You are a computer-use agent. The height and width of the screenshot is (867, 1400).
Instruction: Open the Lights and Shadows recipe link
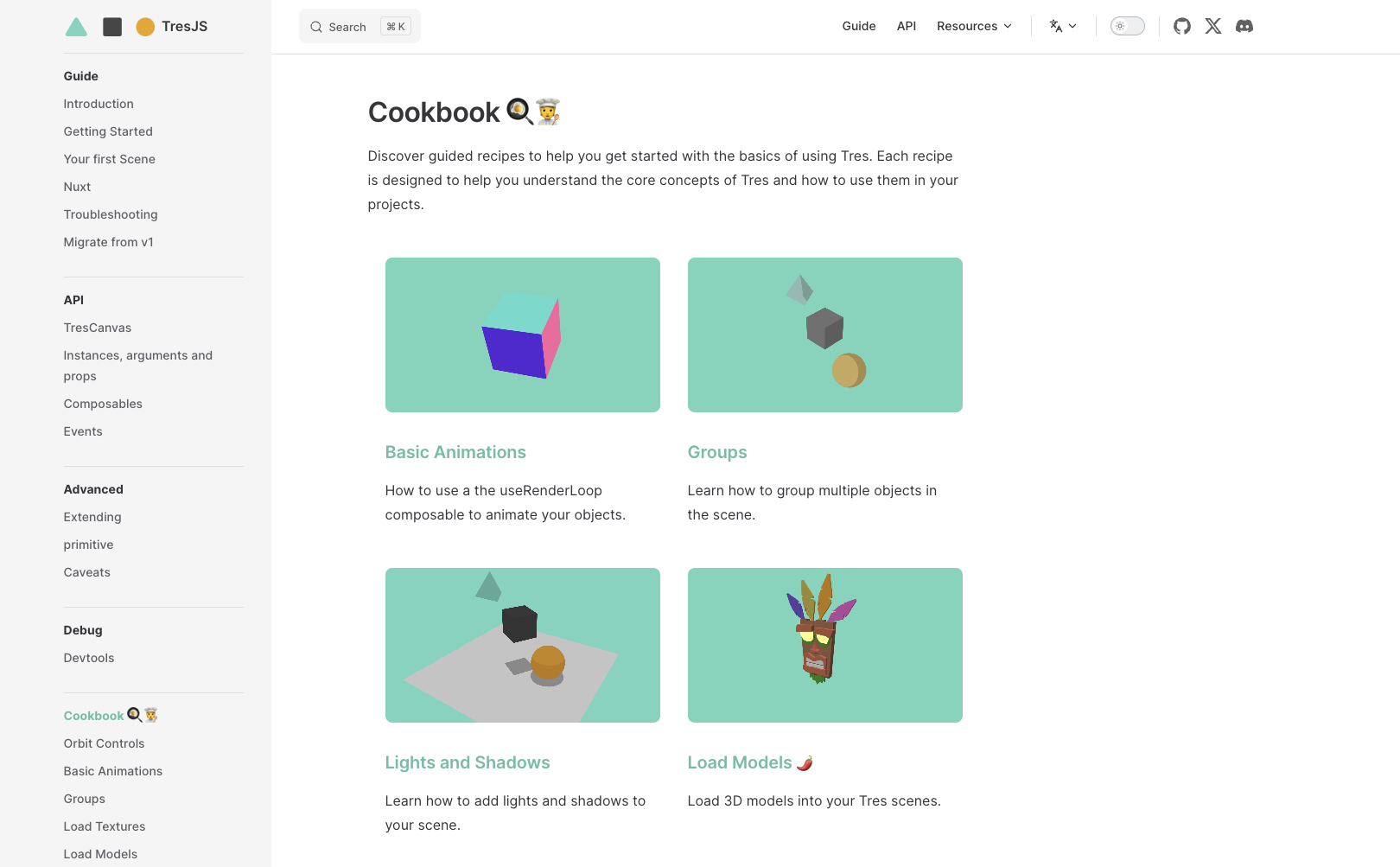(468, 762)
